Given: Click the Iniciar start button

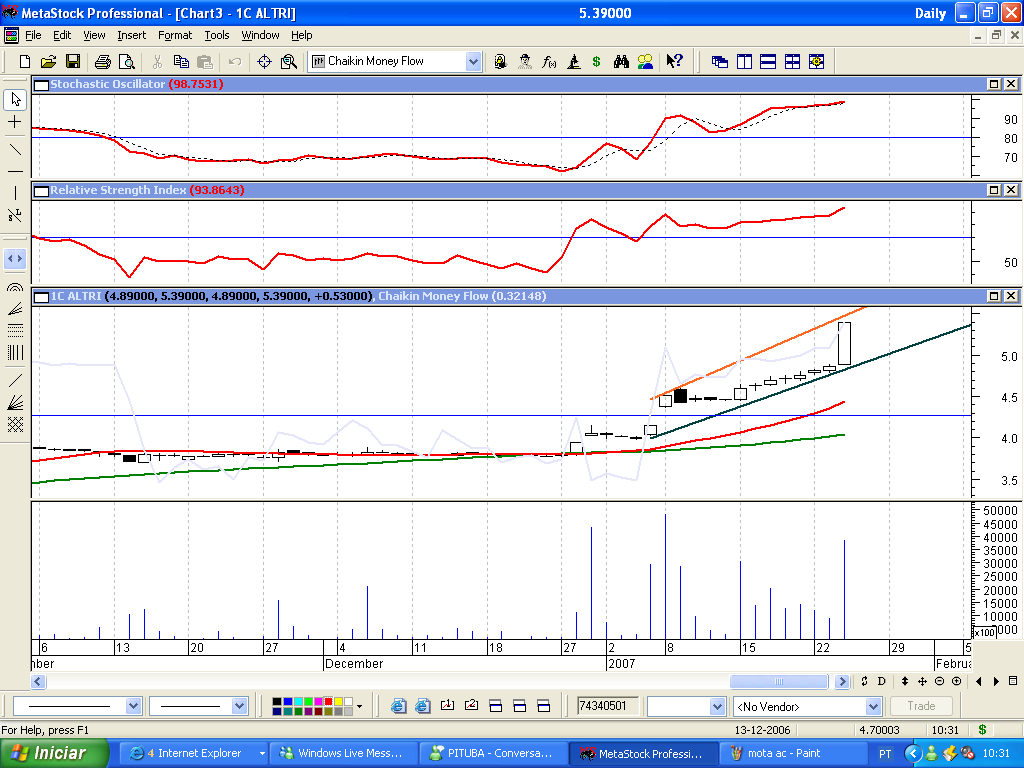Looking at the screenshot, I should tap(55, 753).
